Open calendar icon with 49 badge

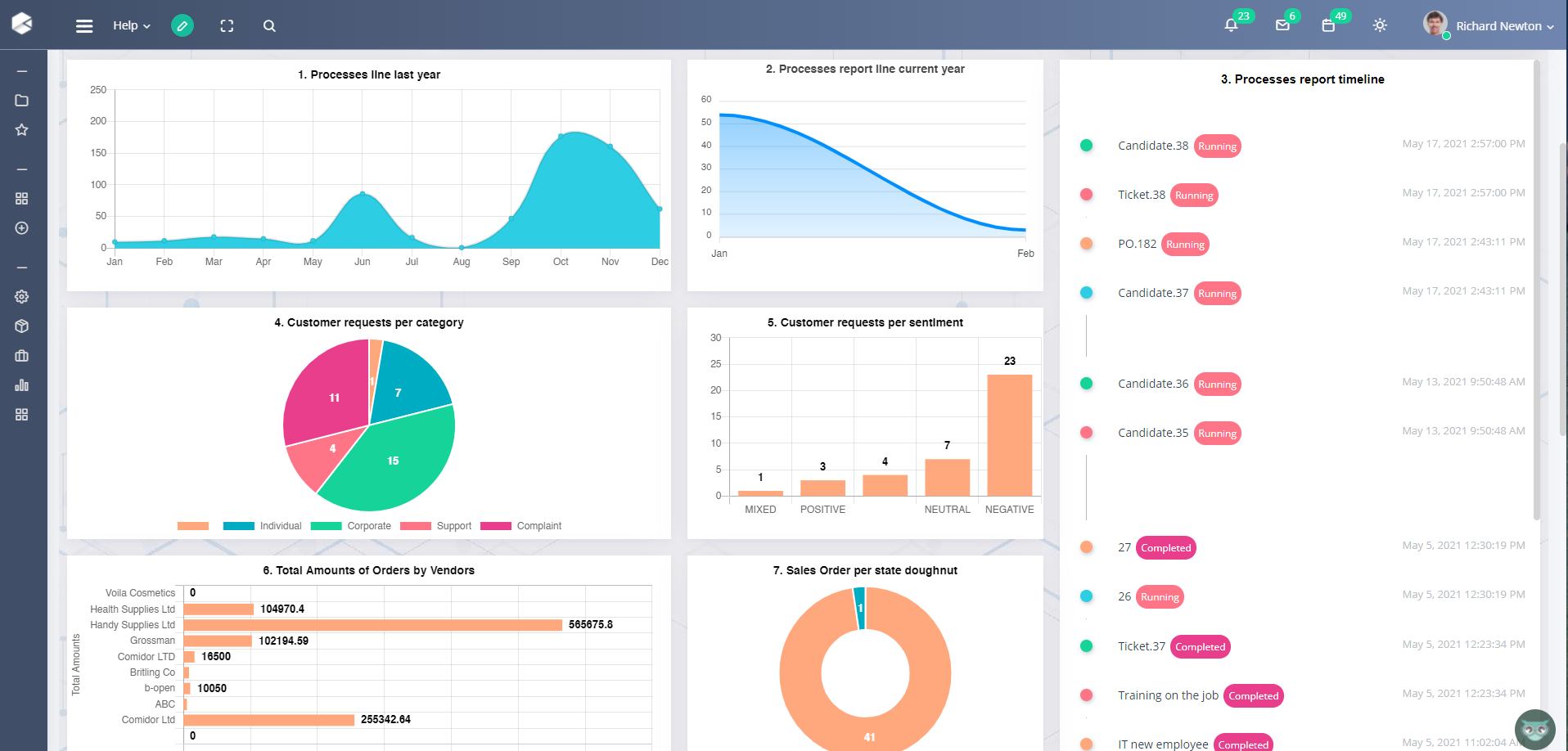tap(1328, 25)
